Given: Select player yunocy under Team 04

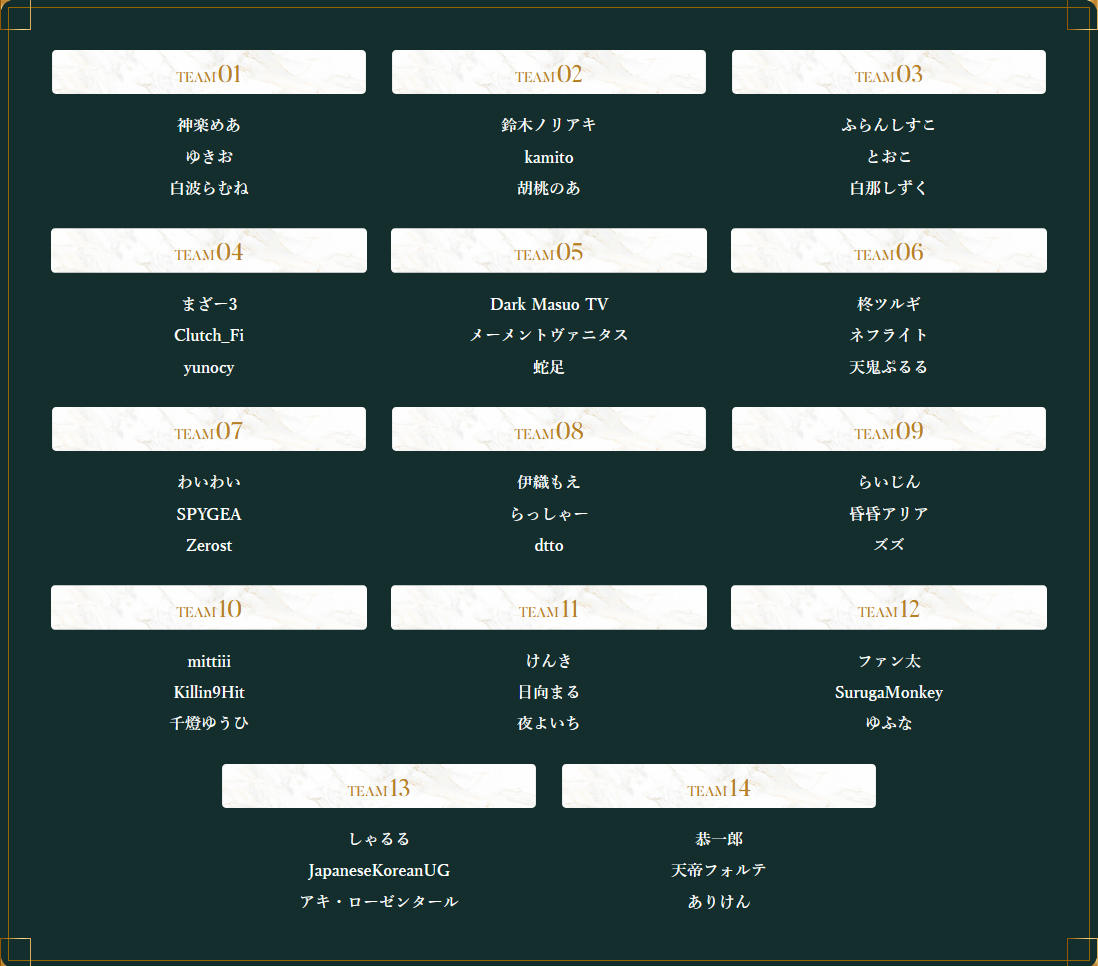Looking at the screenshot, I should 209,367.
